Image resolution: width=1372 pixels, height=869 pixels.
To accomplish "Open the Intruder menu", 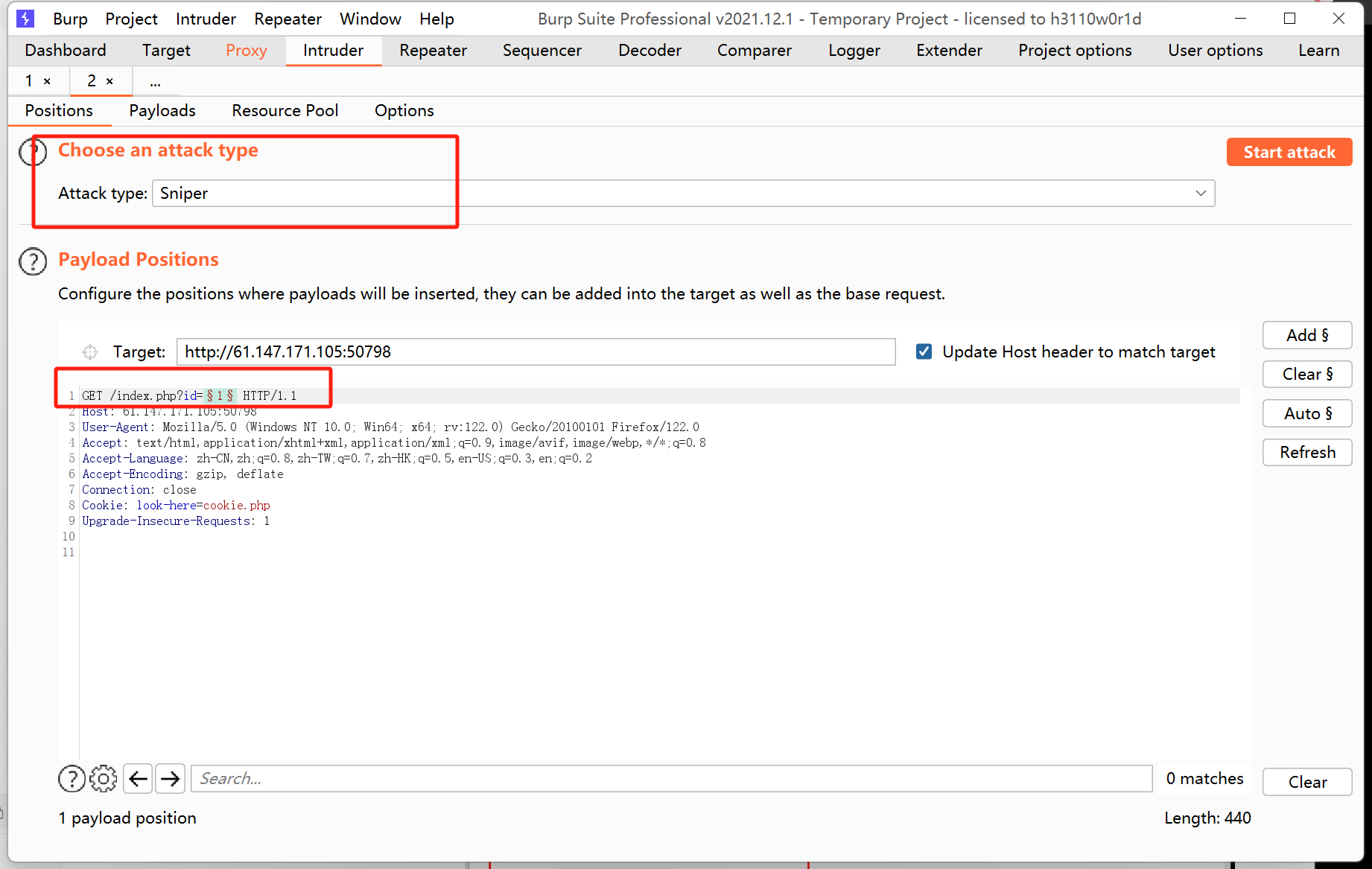I will [206, 19].
